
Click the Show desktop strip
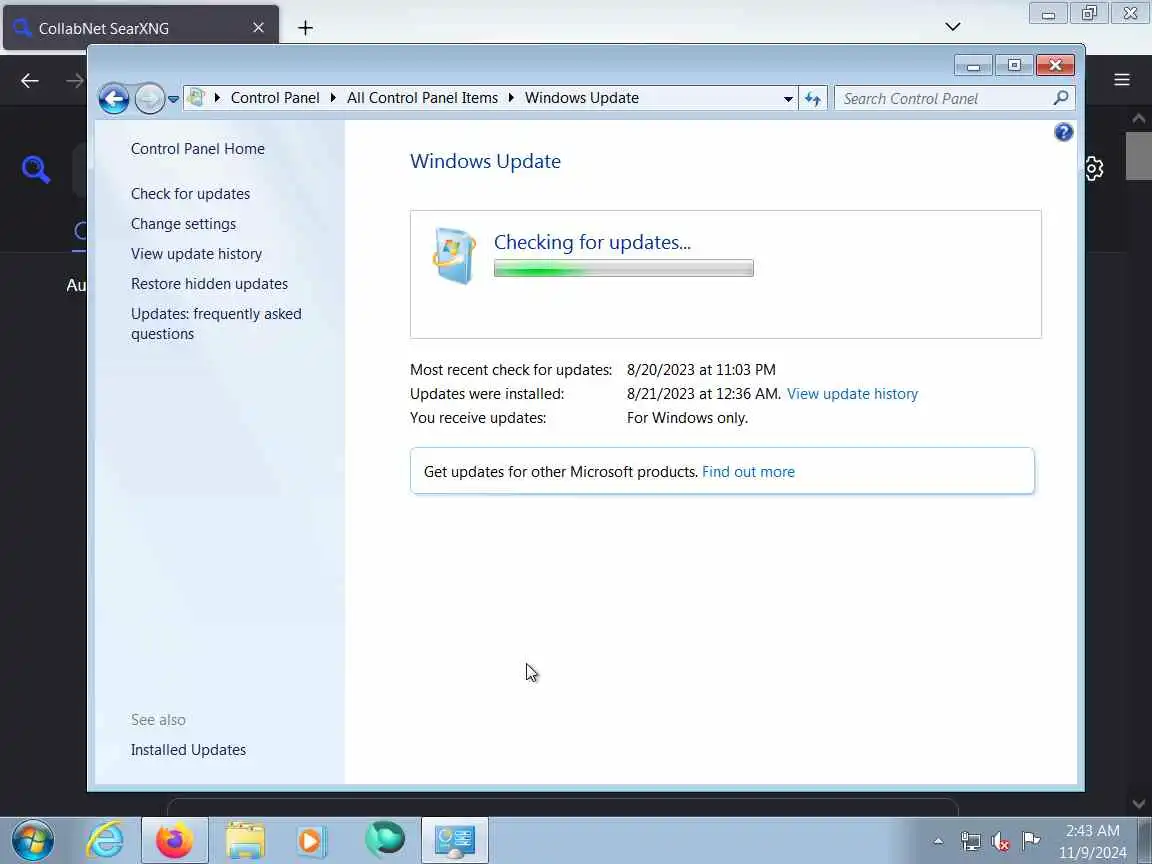tap(1144, 840)
